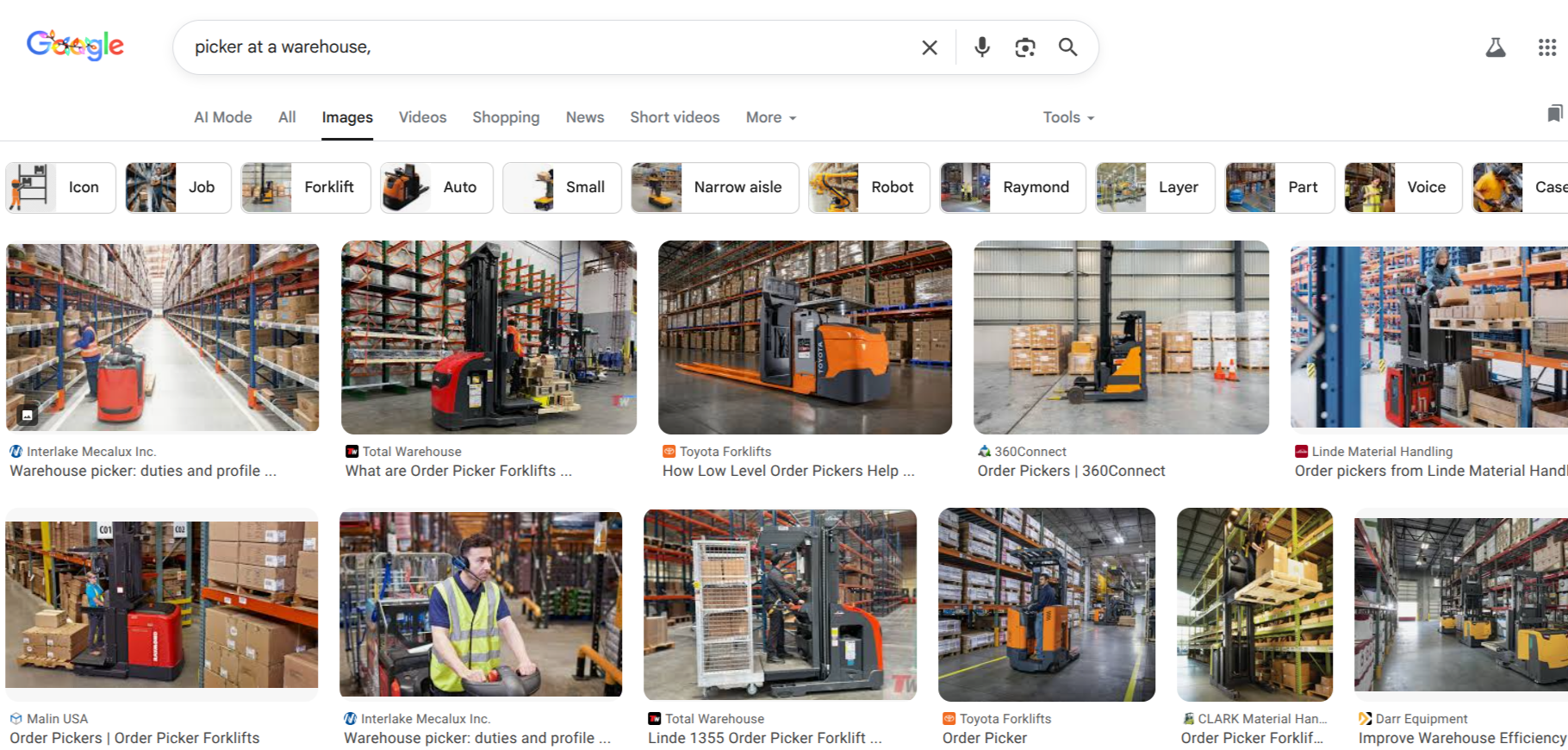Viewport: 1568px width, 750px height.
Task: Click the magnifying glass search button
Action: pyautogui.click(x=1068, y=47)
